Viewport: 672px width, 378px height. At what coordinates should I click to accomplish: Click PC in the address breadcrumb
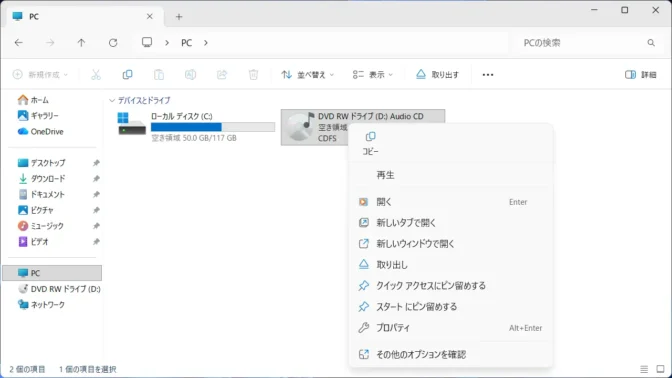click(x=186, y=42)
